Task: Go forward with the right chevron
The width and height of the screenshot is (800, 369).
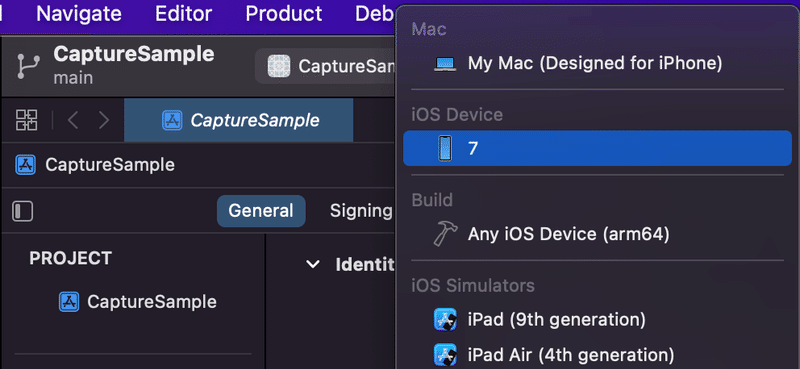Action: (x=104, y=120)
